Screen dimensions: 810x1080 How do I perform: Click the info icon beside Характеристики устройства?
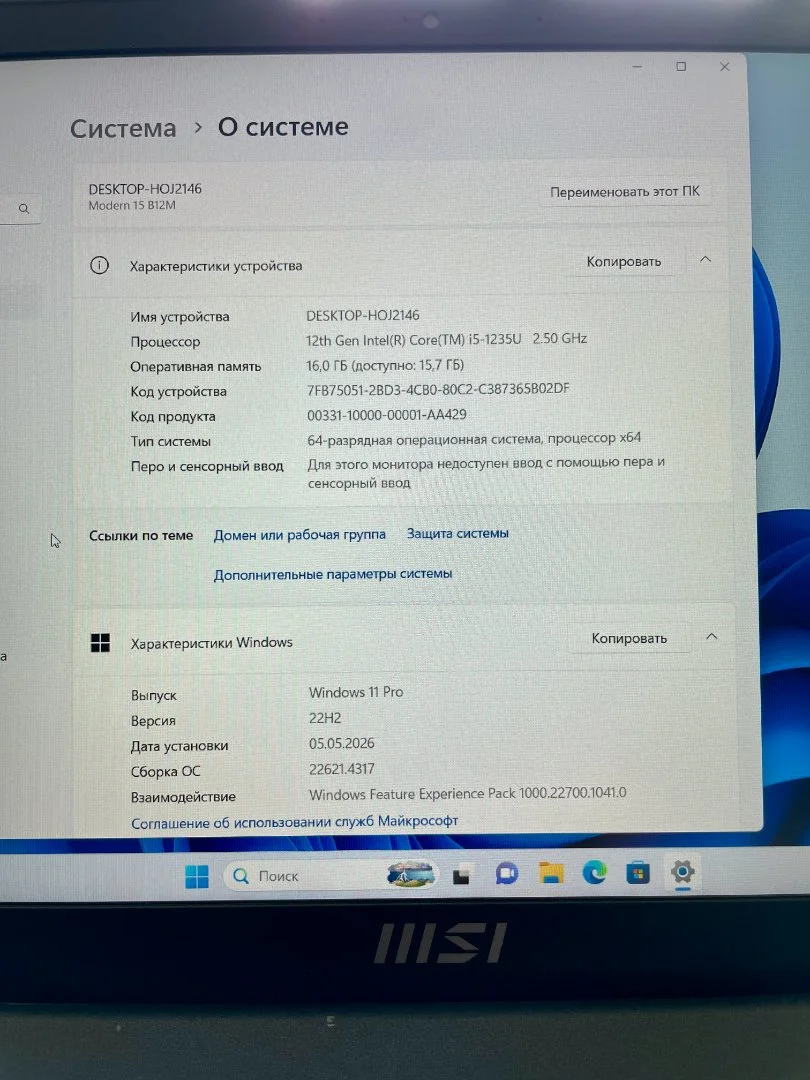point(99,265)
